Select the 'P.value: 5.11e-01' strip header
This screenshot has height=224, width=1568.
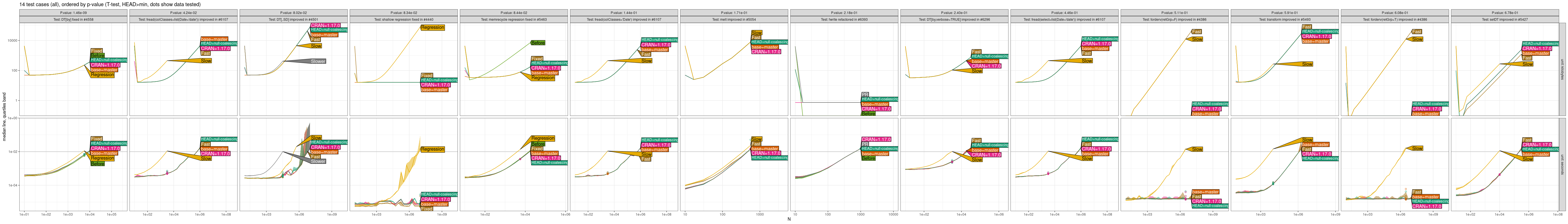[x=1174, y=12]
